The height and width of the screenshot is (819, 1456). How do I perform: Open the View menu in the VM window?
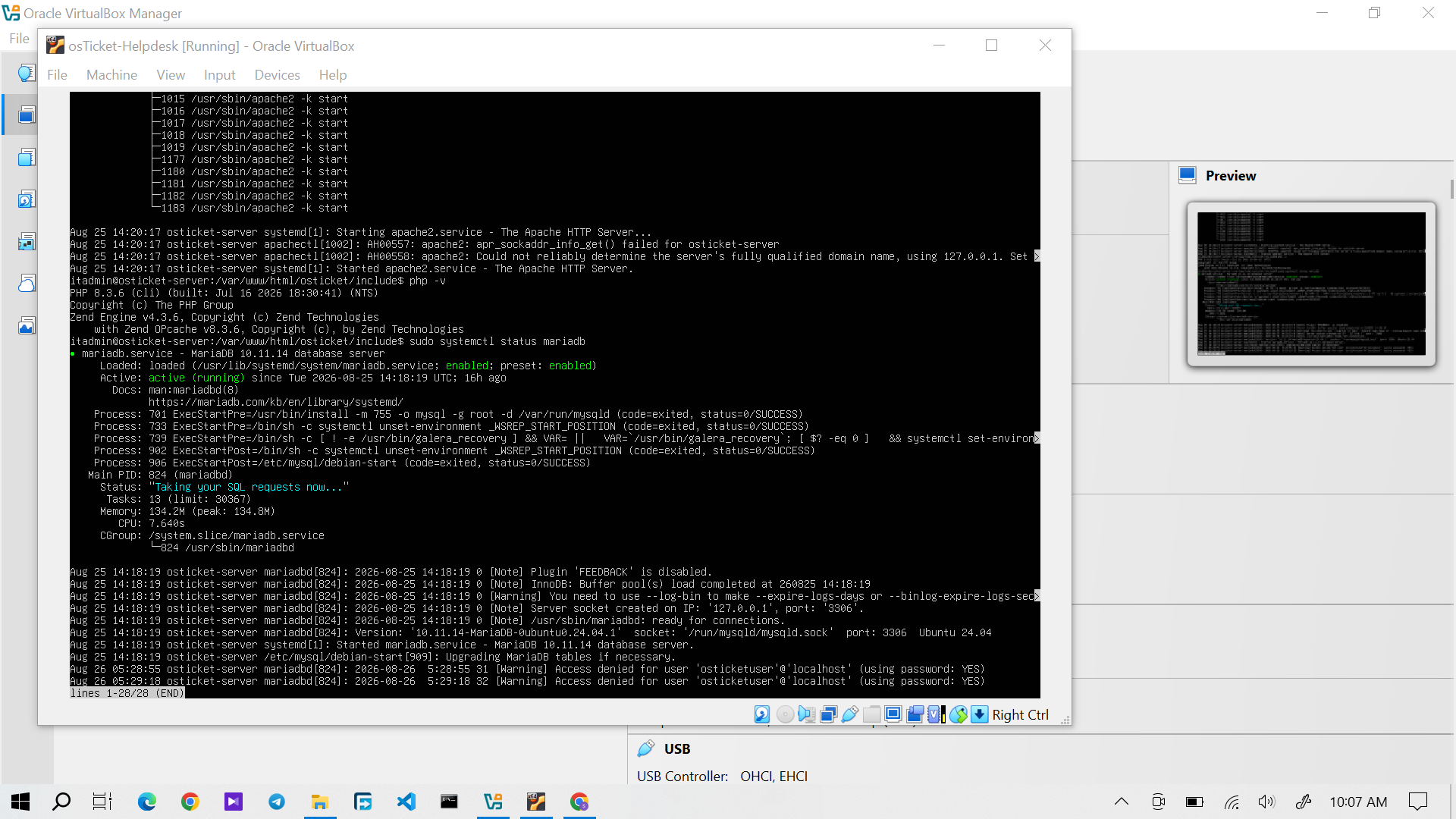pyautogui.click(x=171, y=75)
